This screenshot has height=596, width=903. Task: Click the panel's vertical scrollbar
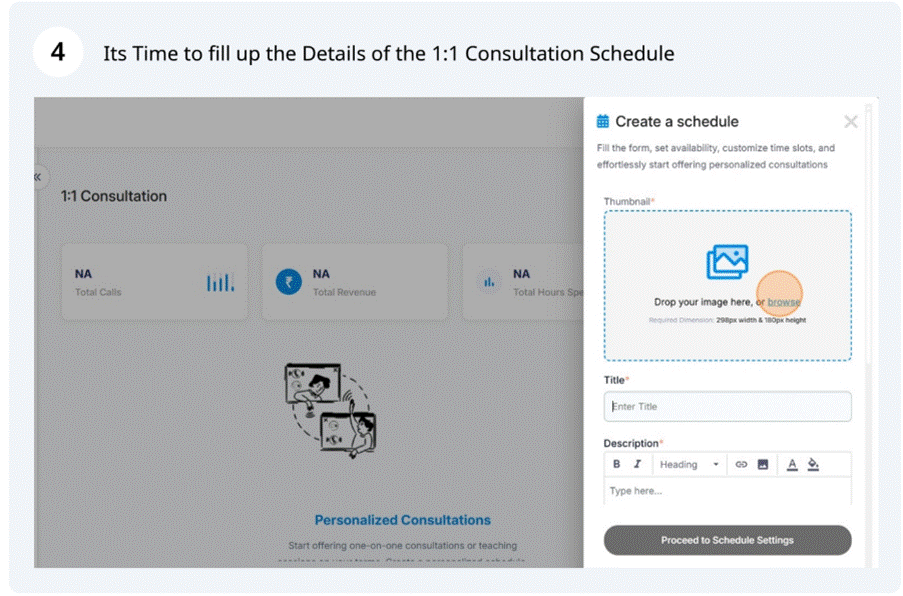(868, 250)
